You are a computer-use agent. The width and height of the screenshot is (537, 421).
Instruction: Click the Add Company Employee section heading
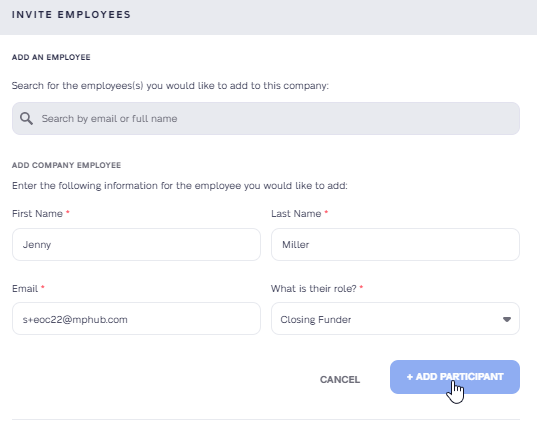[66, 165]
